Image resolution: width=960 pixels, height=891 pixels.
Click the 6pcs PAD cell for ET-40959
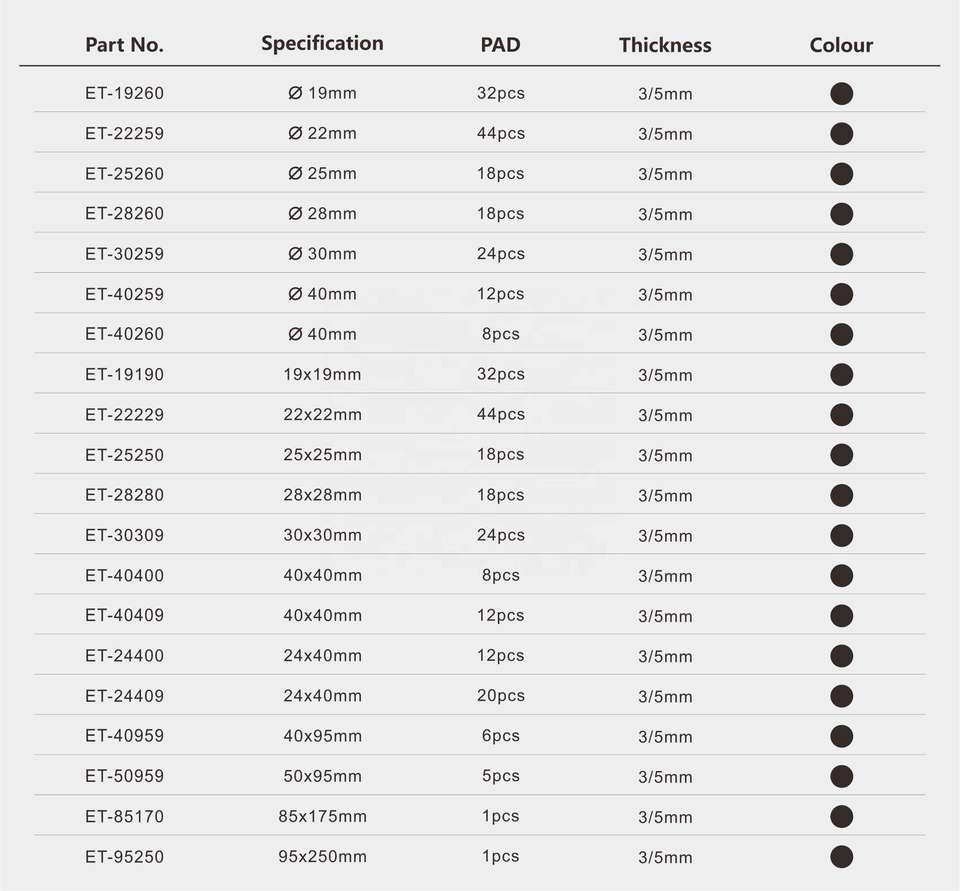(500, 736)
